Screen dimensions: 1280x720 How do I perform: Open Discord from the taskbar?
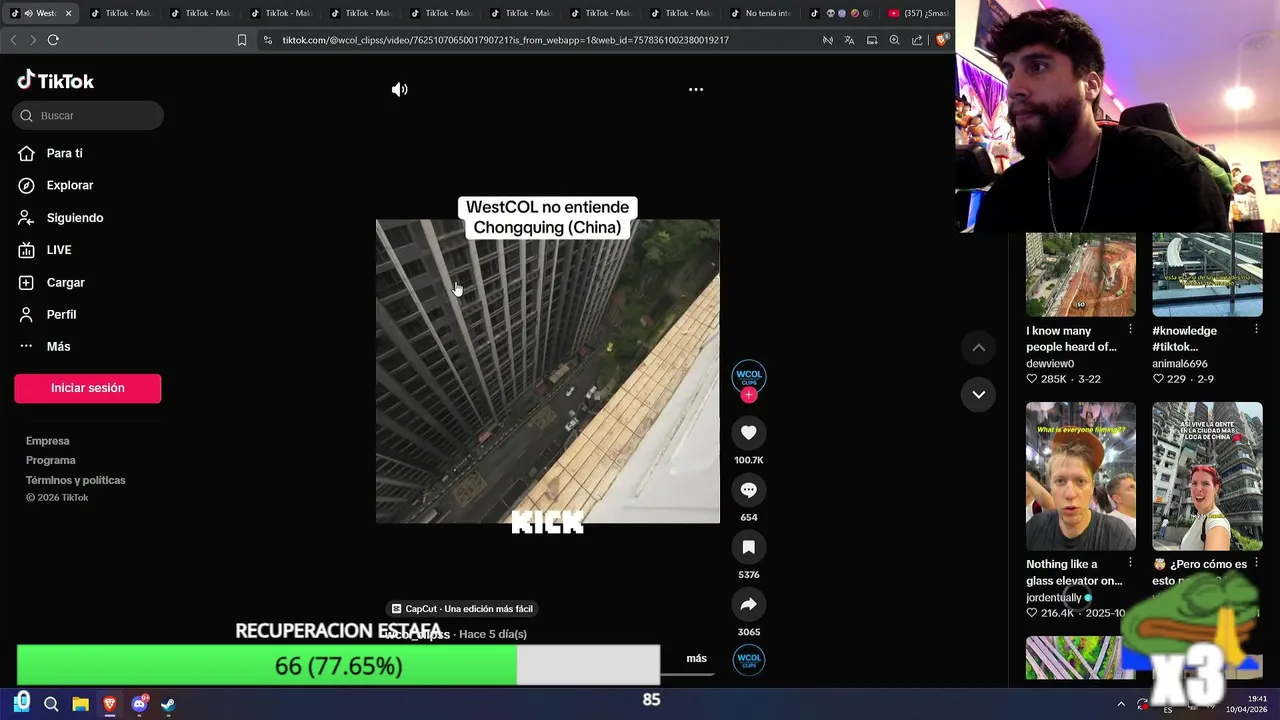point(139,704)
